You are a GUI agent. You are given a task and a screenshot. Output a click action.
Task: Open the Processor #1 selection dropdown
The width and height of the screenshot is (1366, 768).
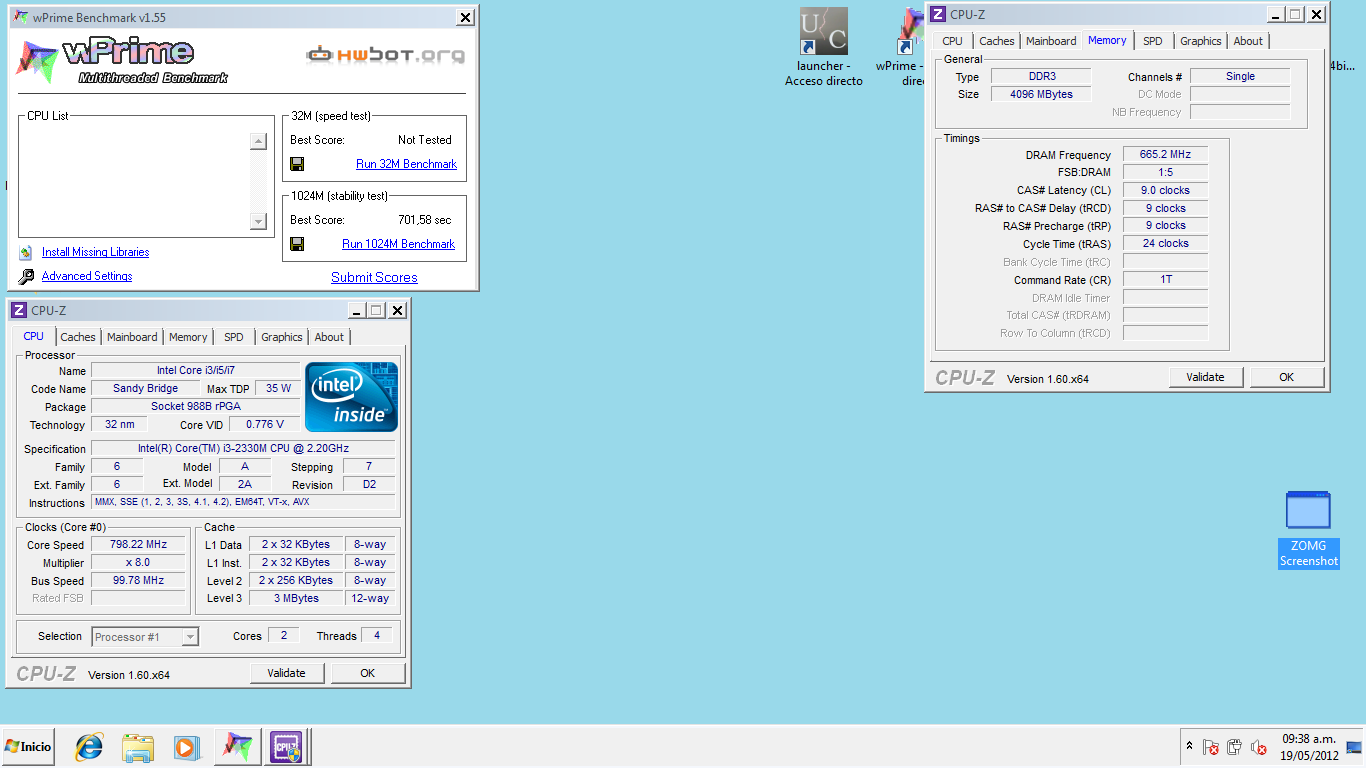click(x=145, y=637)
